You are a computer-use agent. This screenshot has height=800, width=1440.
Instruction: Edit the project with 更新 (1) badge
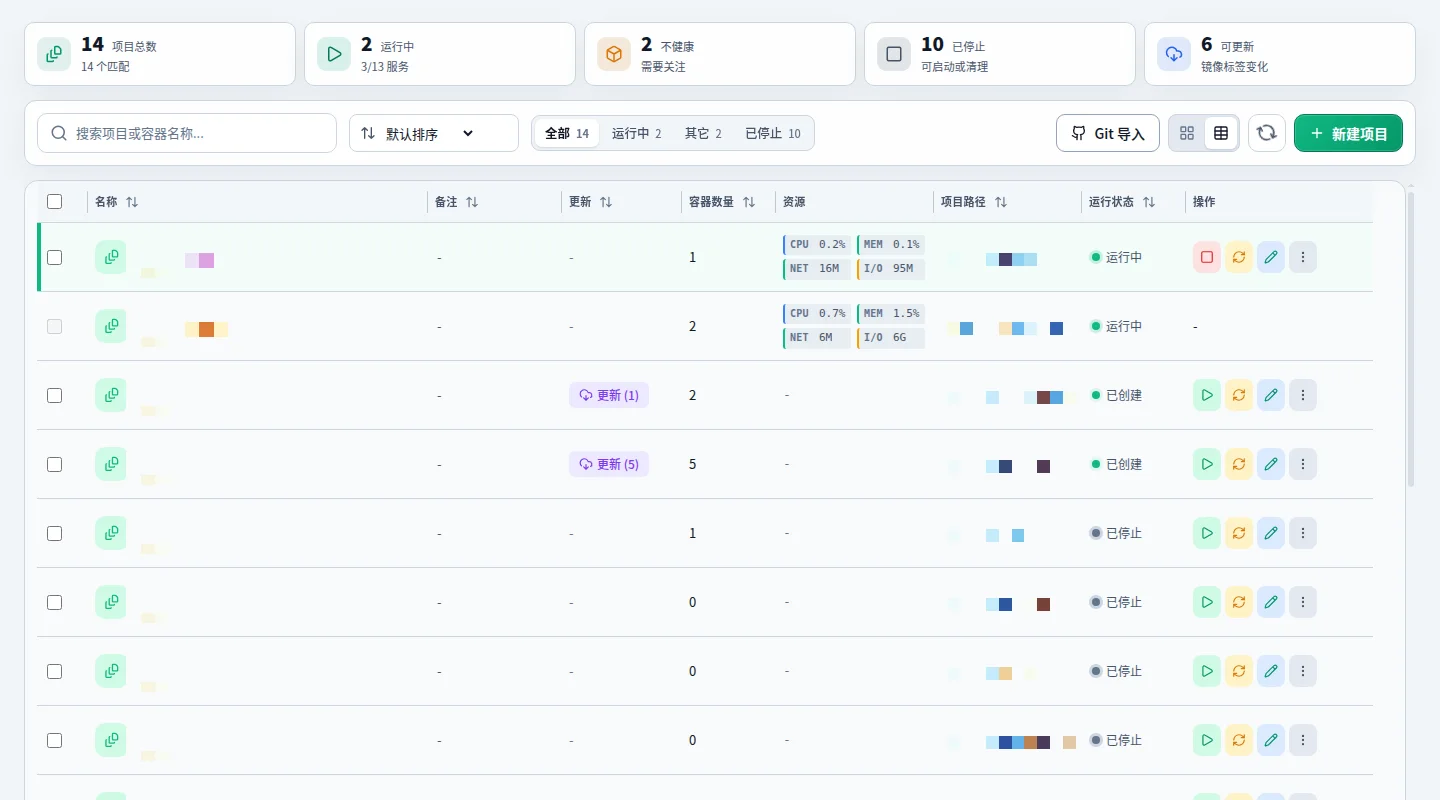click(x=1271, y=395)
